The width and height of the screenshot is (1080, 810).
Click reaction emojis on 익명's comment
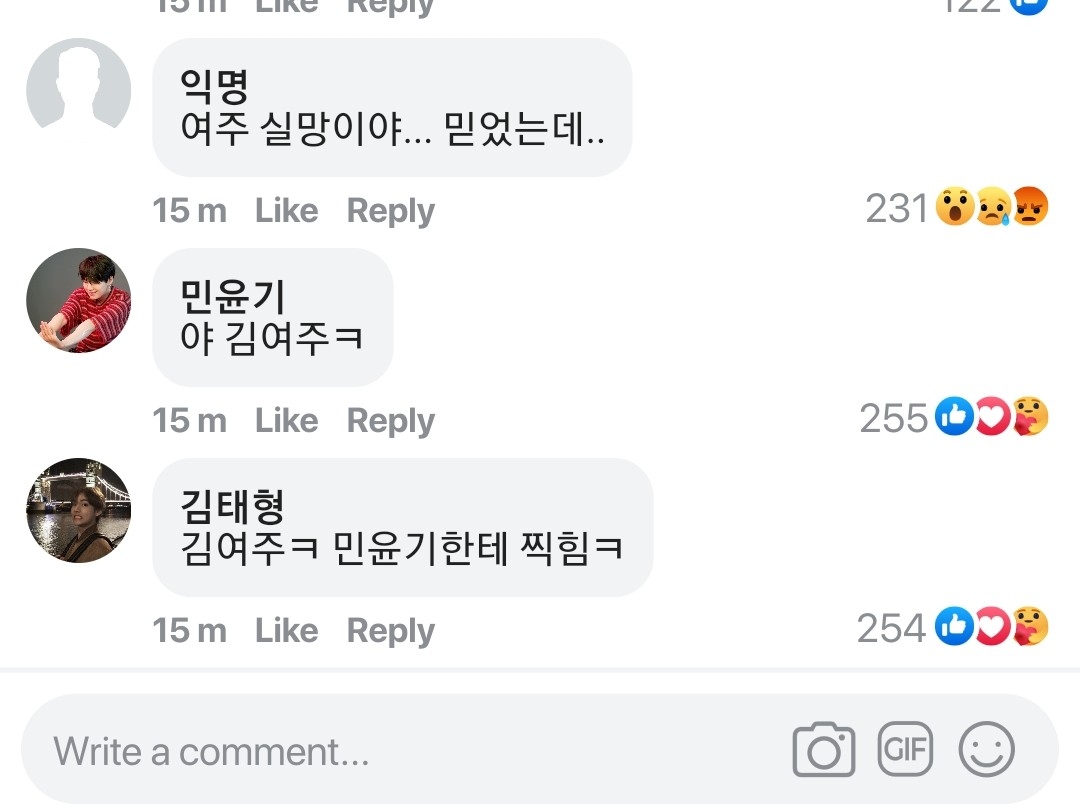[x=992, y=209]
